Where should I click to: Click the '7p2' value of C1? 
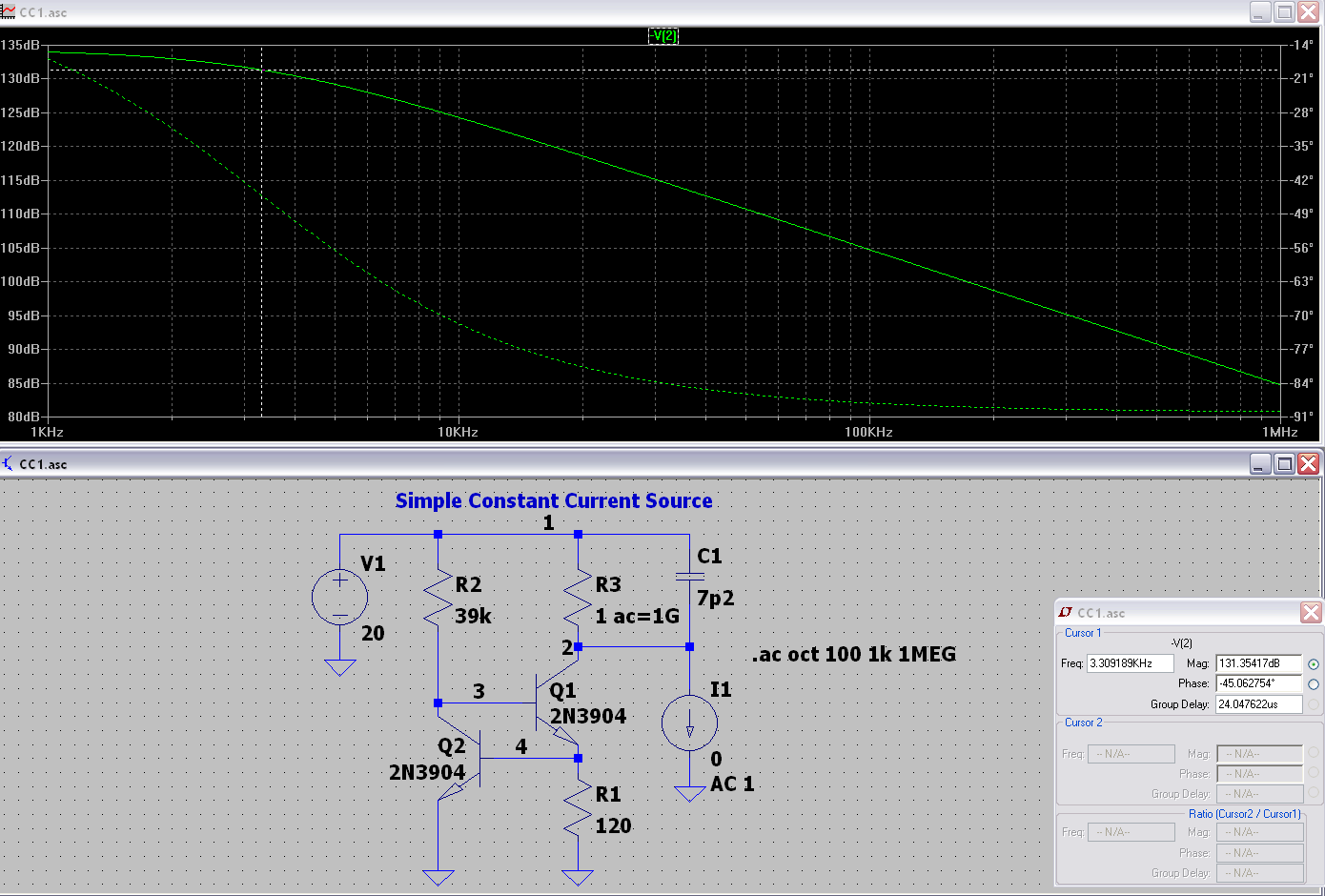(715, 599)
